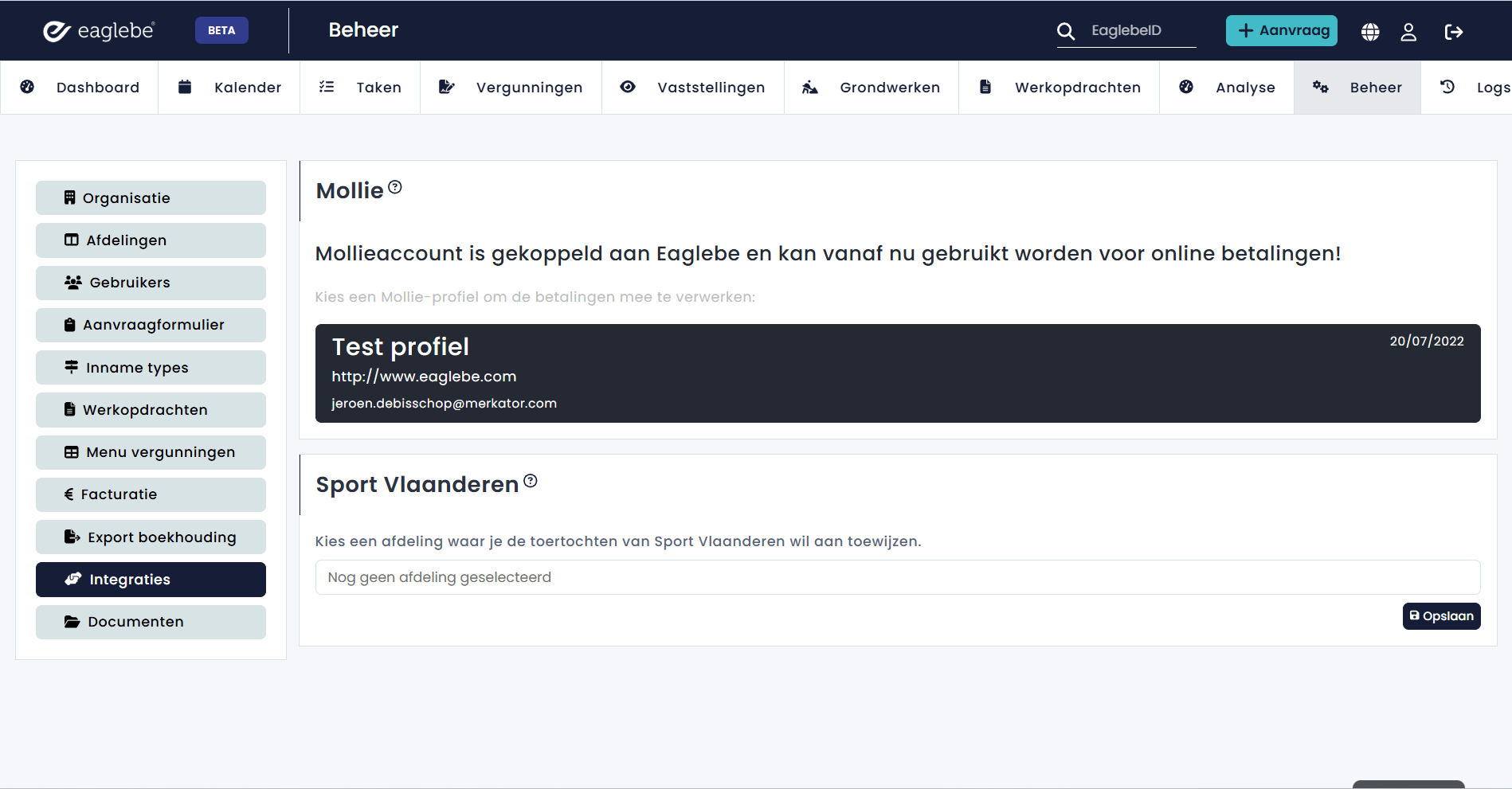Click the Grondwerken digging icon

pos(809,87)
